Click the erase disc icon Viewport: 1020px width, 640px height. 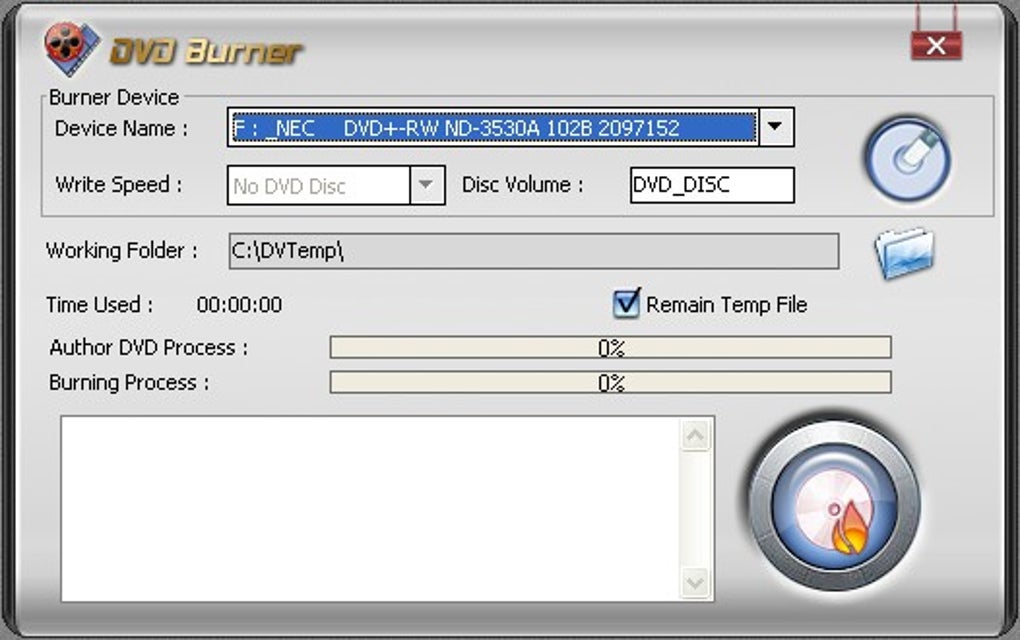point(907,159)
